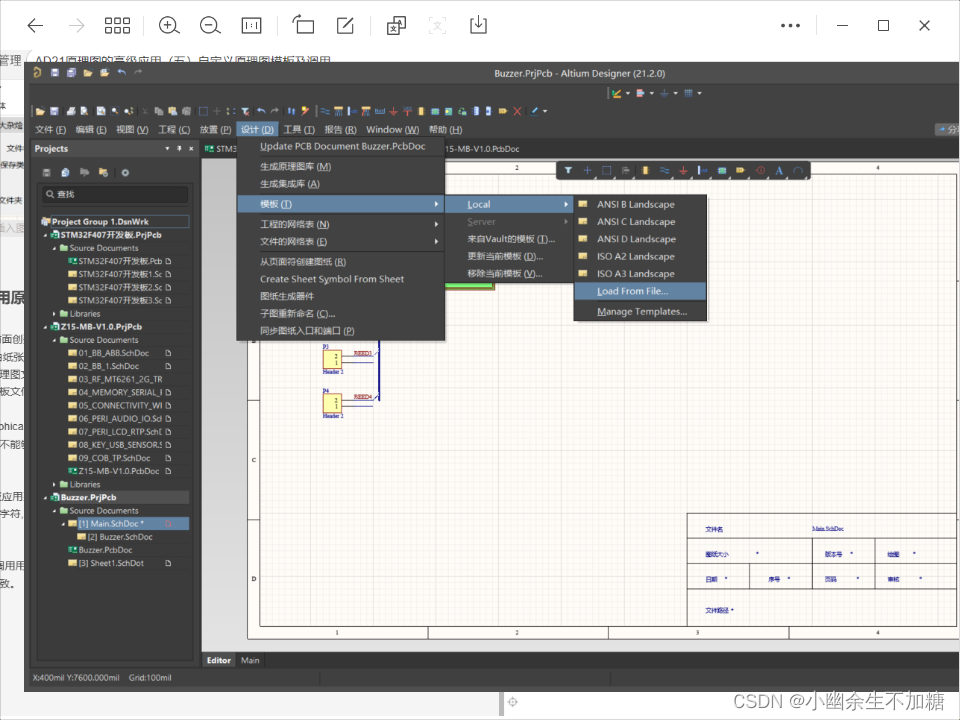
Task: Click the GND port icon in Active Bar
Action: pyautogui.click(x=683, y=170)
